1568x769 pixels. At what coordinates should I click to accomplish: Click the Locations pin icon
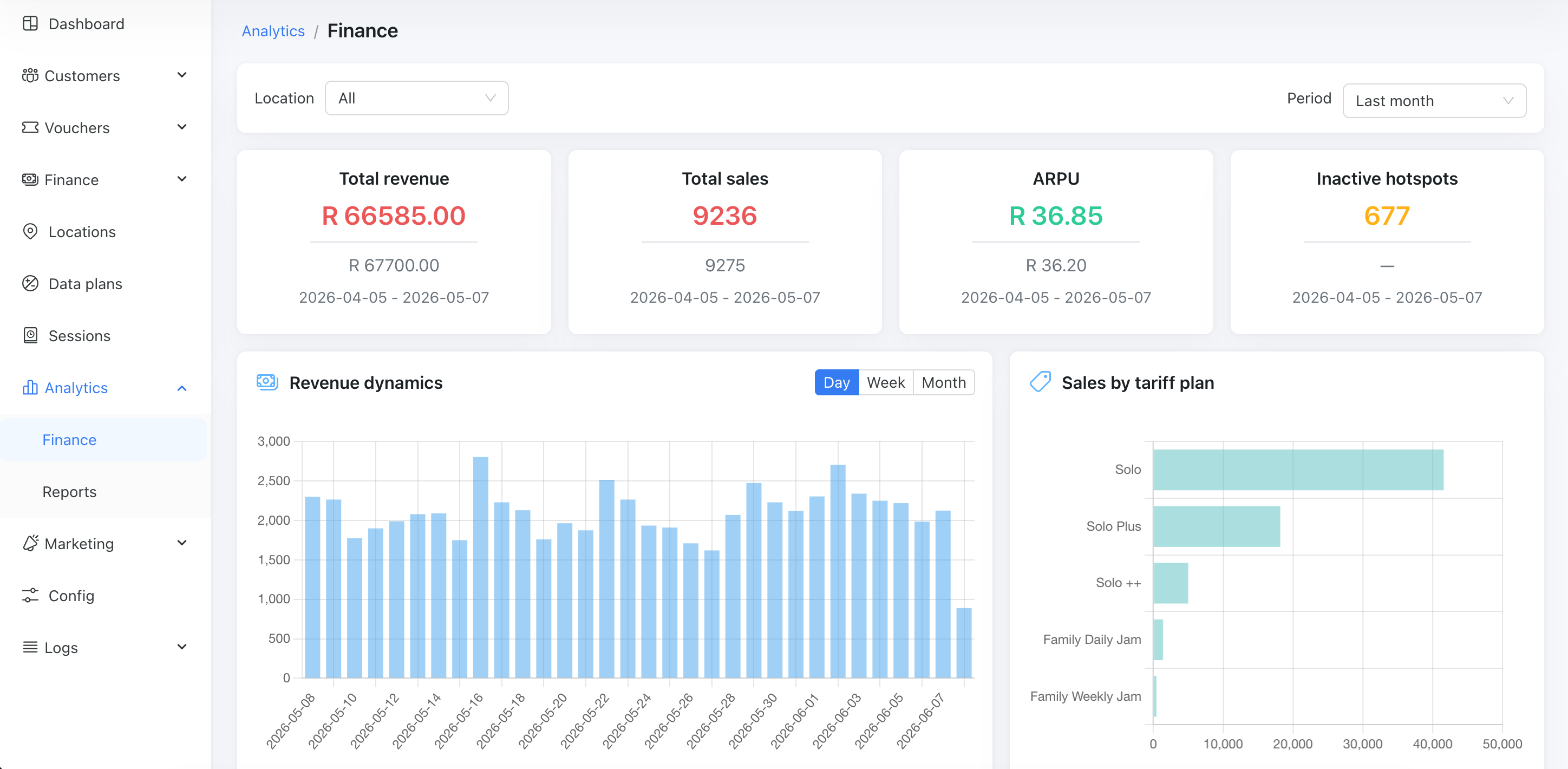(30, 231)
